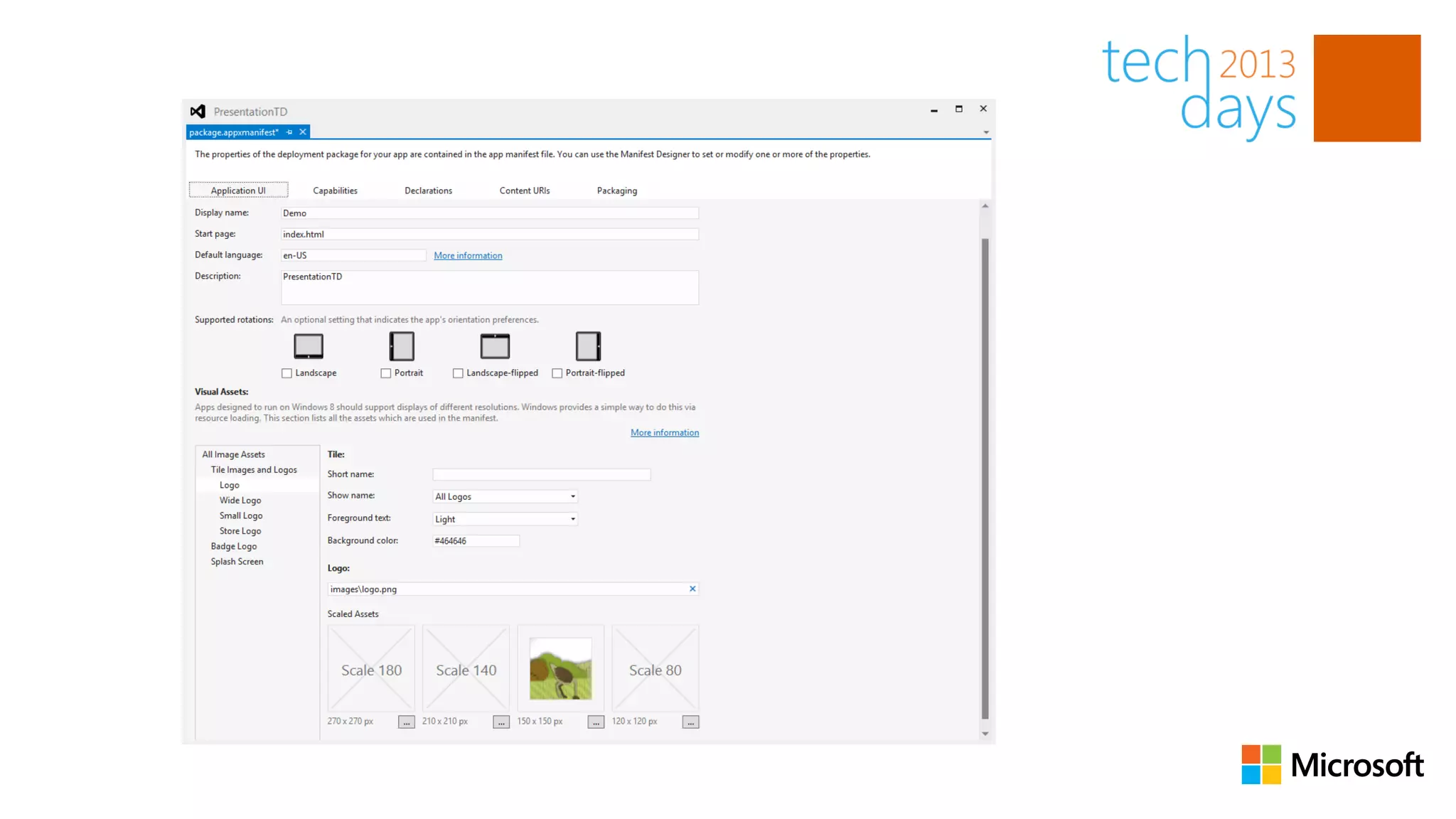This screenshot has width=1456, height=819.
Task: Enable the Landscape rotation checkbox
Action: [x=287, y=373]
